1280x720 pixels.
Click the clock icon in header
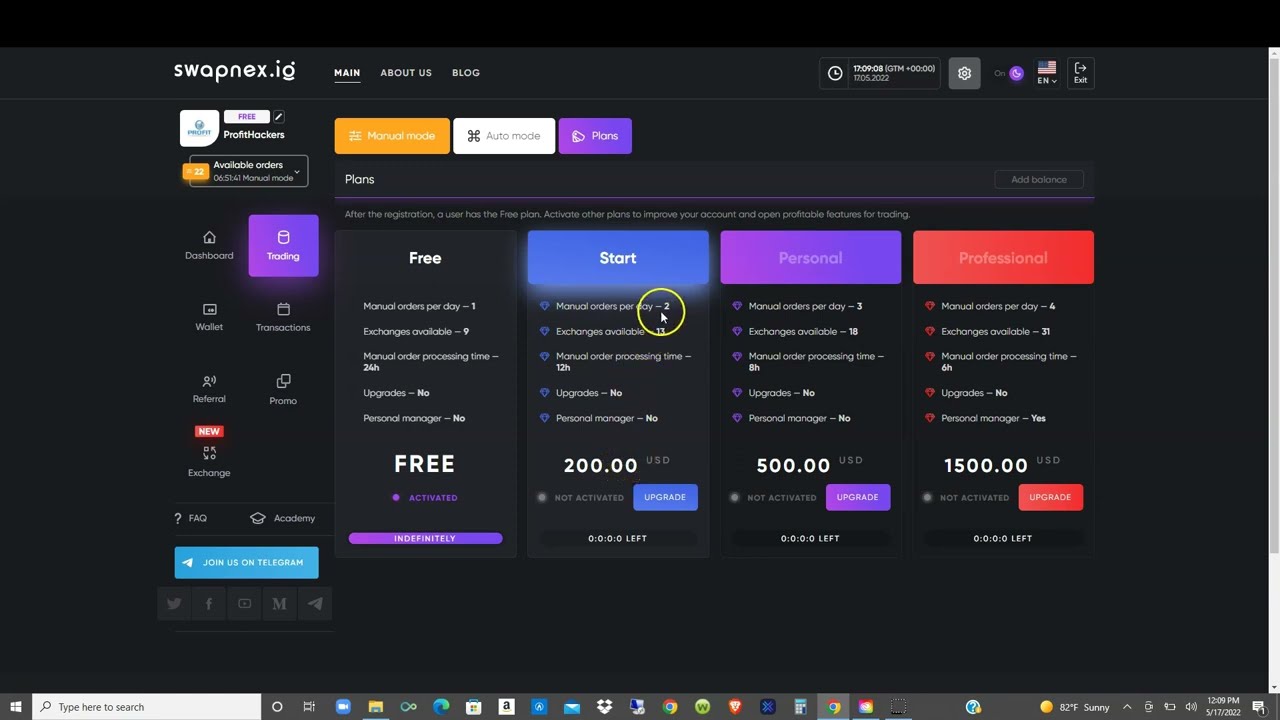[835, 73]
